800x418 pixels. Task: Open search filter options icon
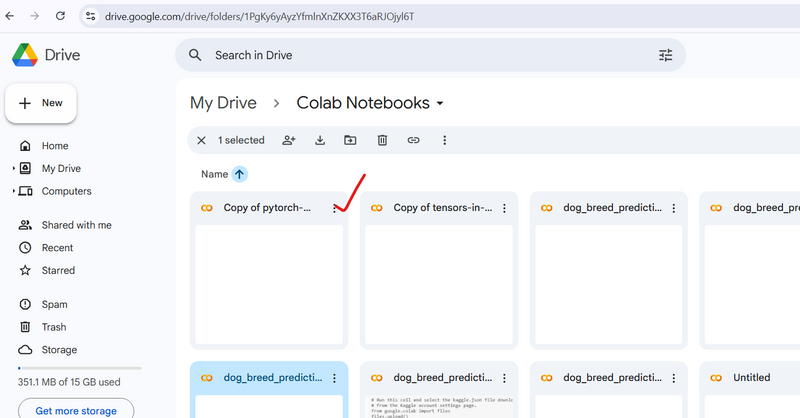[x=665, y=56]
